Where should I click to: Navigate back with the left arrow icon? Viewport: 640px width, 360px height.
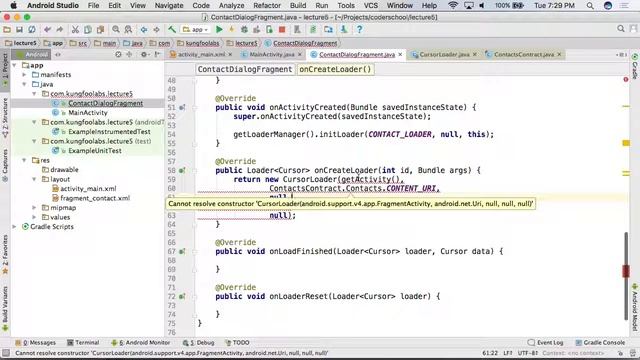[144, 29]
